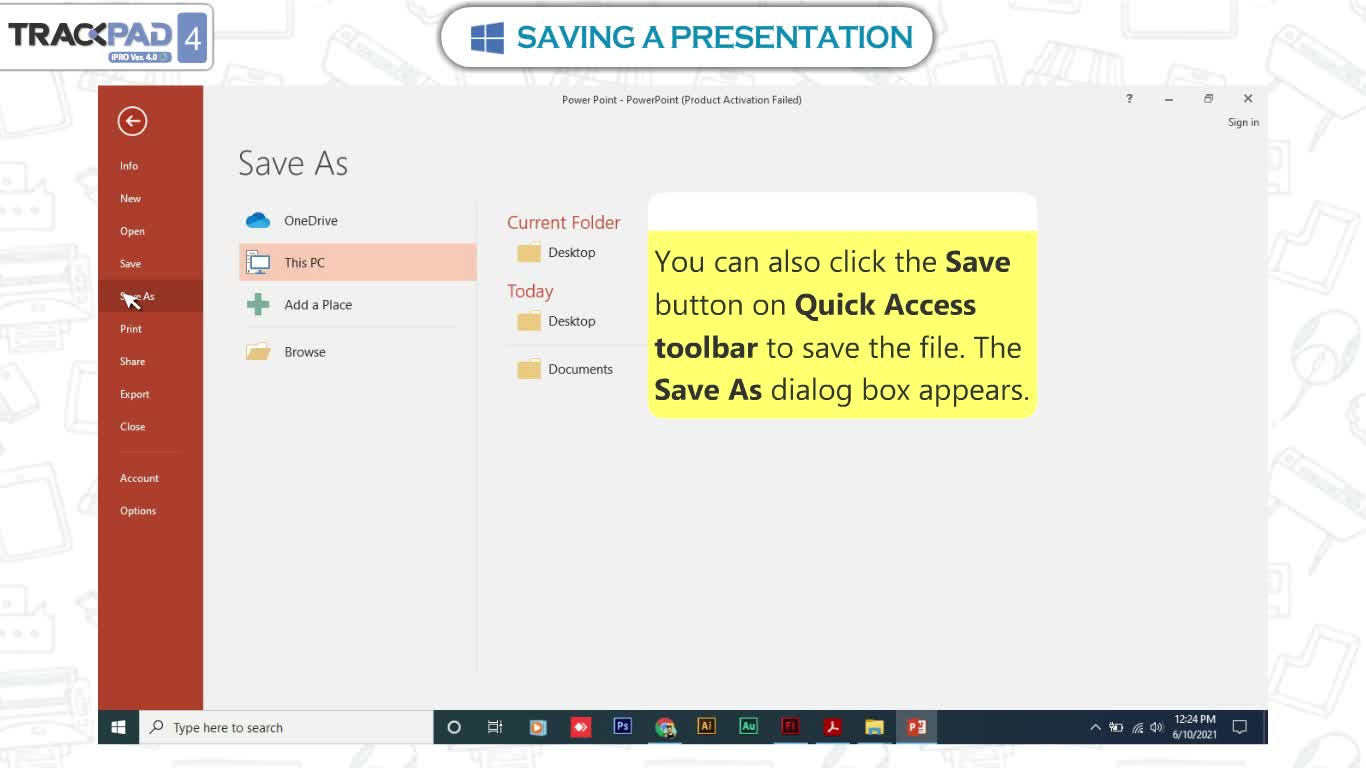Launch Photoshop from taskbar
1366x768 pixels.
click(x=622, y=727)
